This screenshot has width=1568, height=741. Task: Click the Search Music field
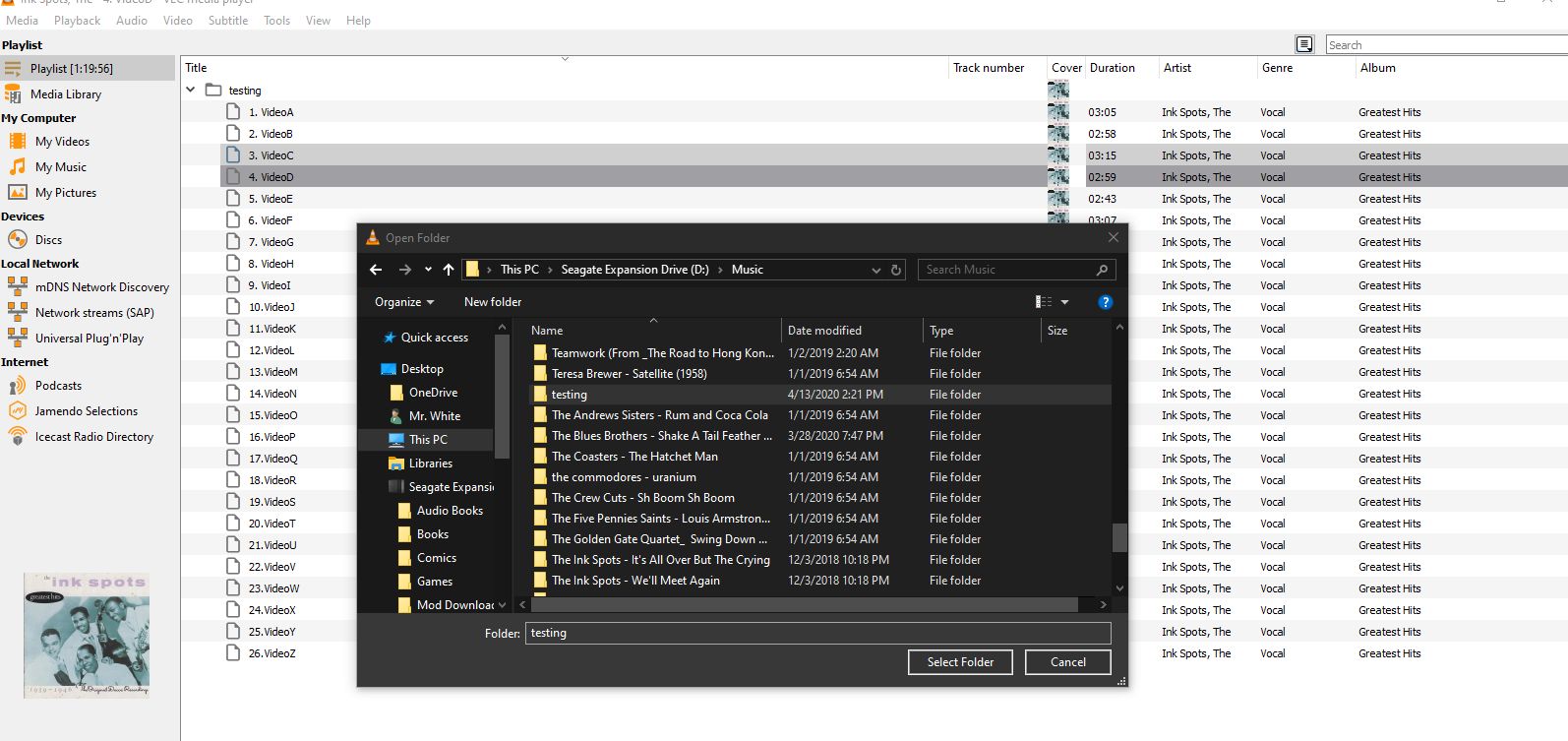[x=1017, y=270]
